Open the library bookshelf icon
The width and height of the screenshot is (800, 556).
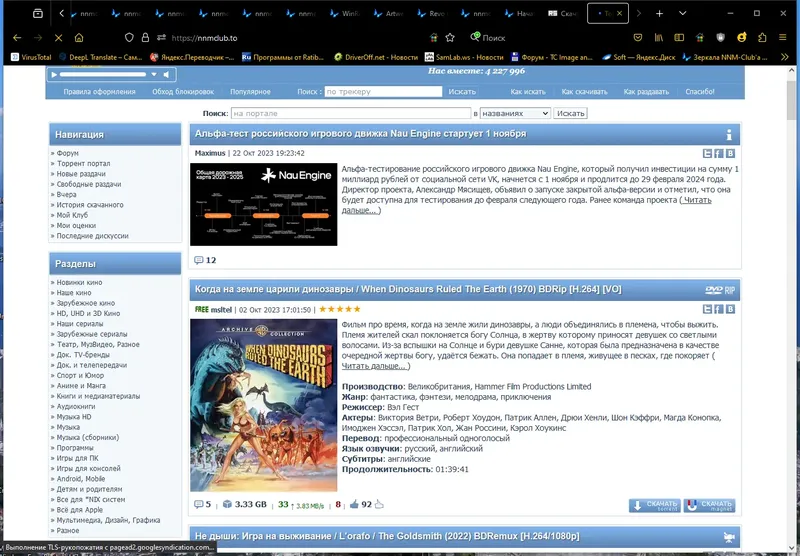pos(658,38)
